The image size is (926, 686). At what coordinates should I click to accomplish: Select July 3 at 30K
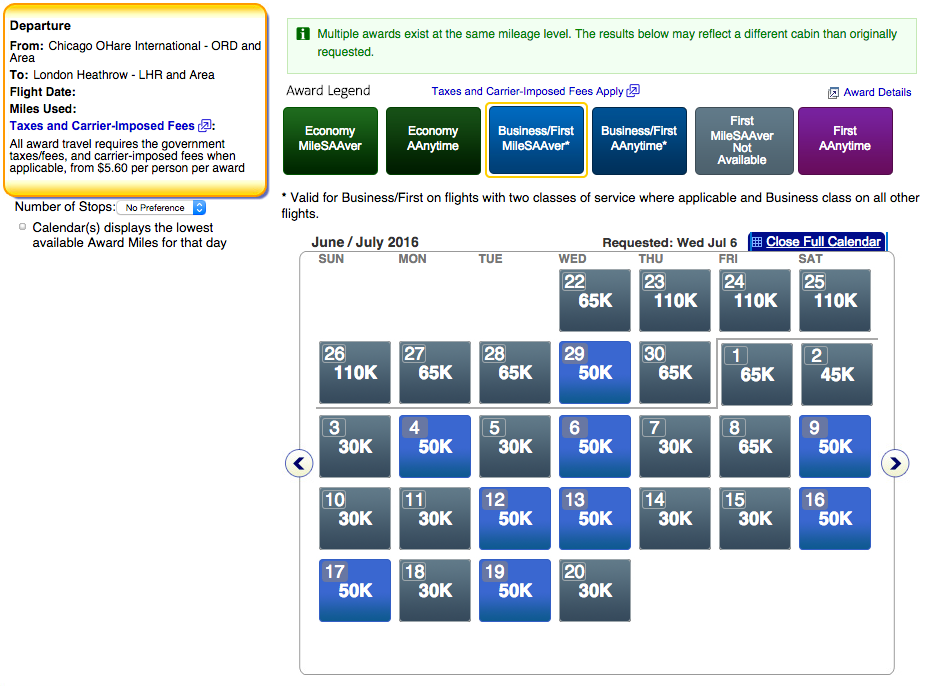click(355, 446)
